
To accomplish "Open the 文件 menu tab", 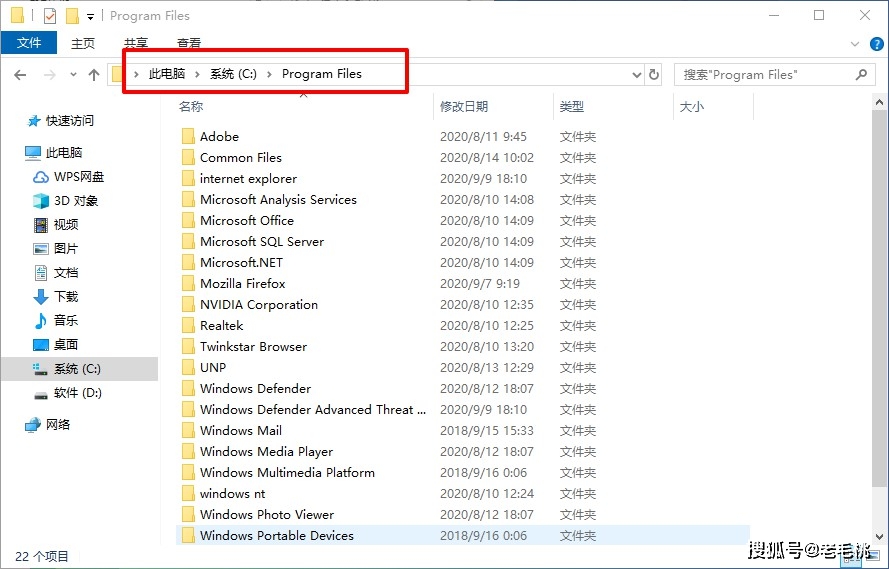I will 29,43.
